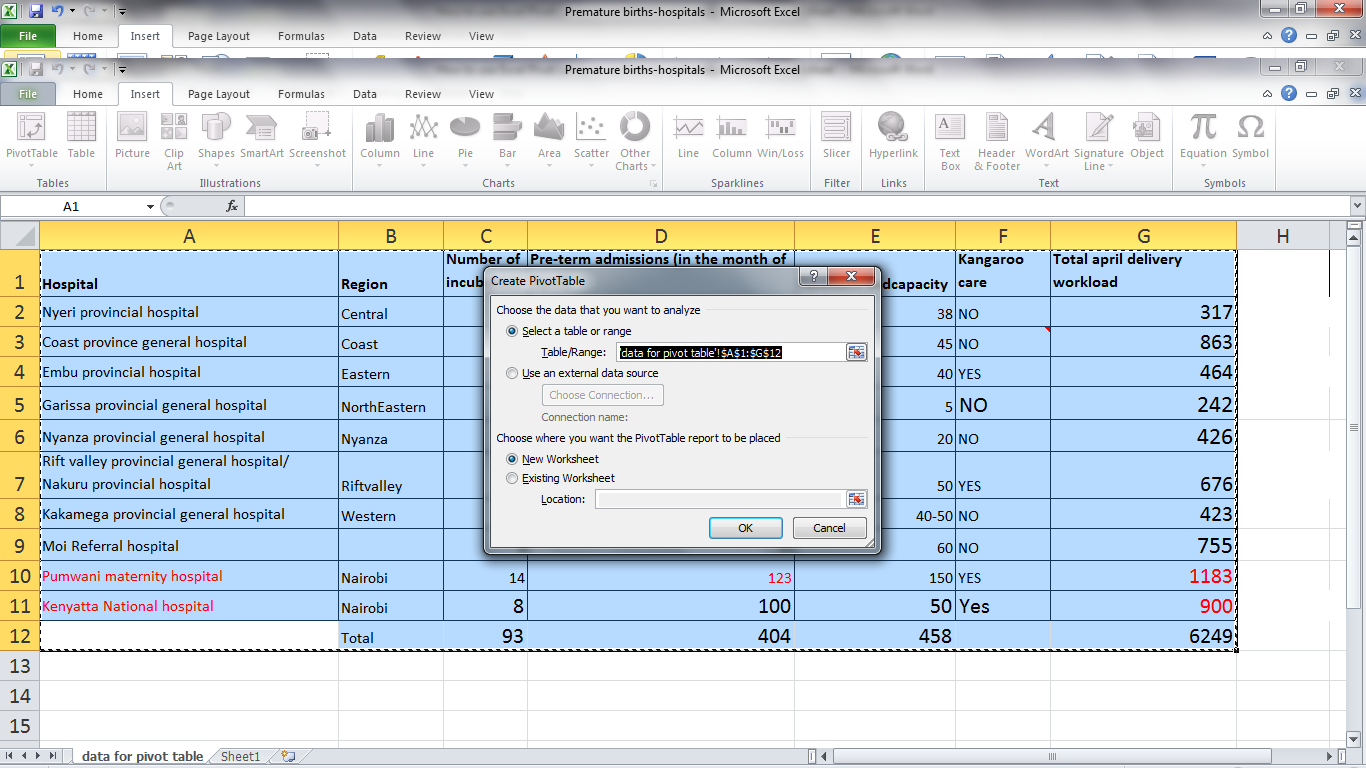Click the last-sheet navigation arrow at bottom left
The width and height of the screenshot is (1366, 768).
pyautogui.click(x=53, y=757)
